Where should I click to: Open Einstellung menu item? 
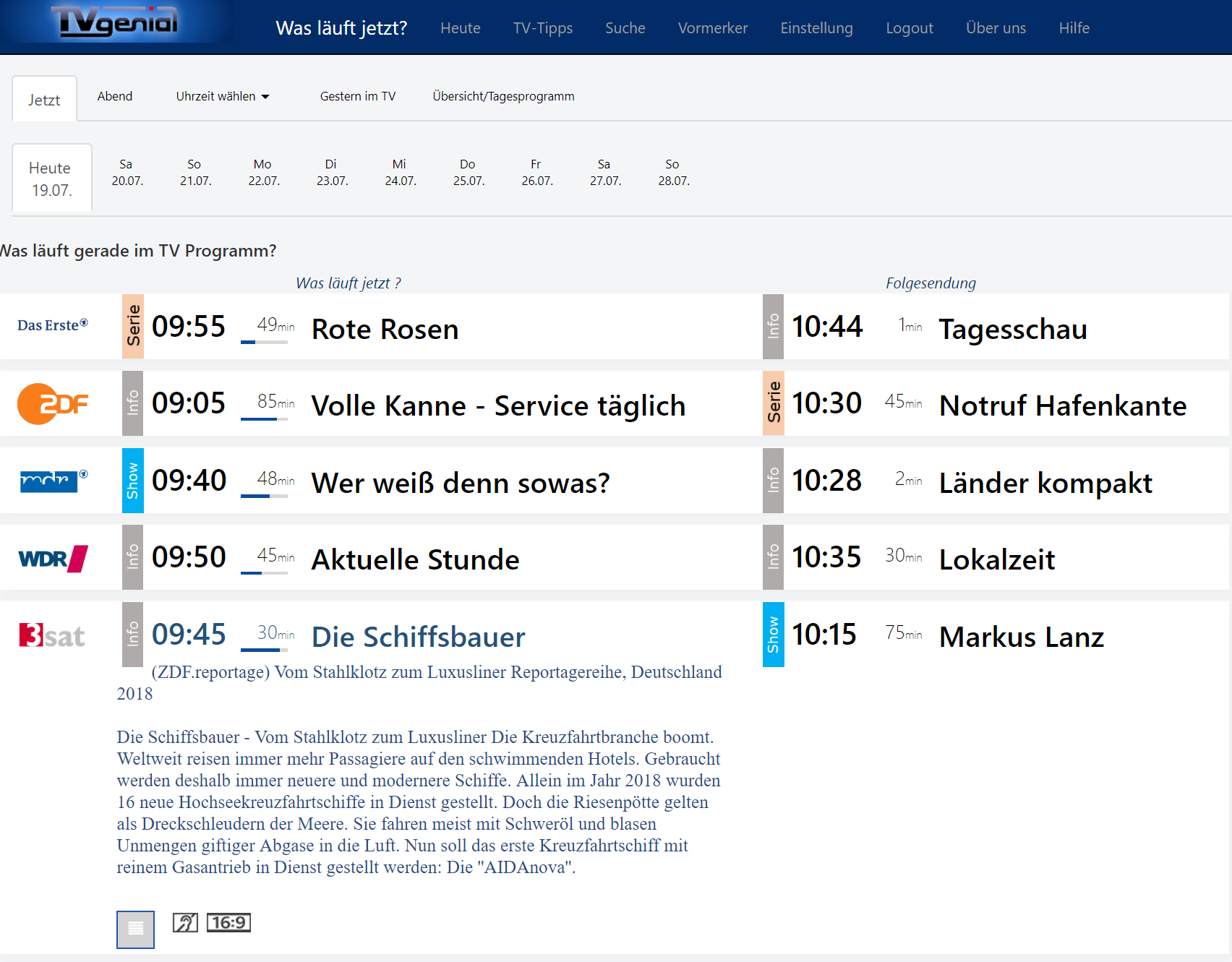tap(817, 28)
